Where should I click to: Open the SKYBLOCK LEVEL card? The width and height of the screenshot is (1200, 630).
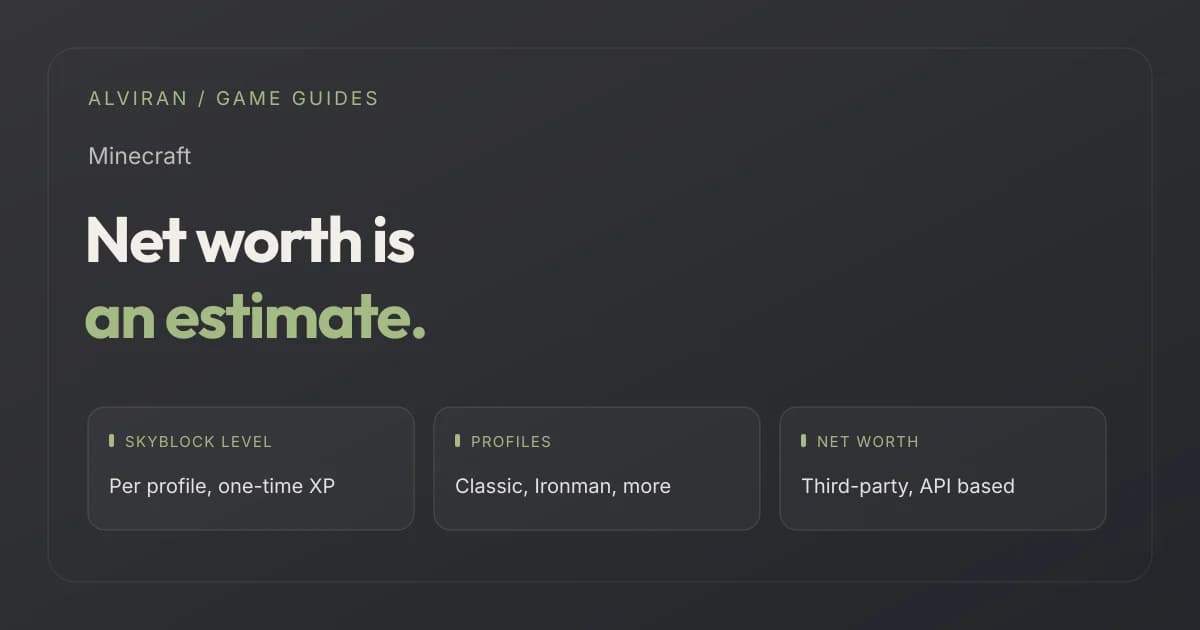point(250,468)
